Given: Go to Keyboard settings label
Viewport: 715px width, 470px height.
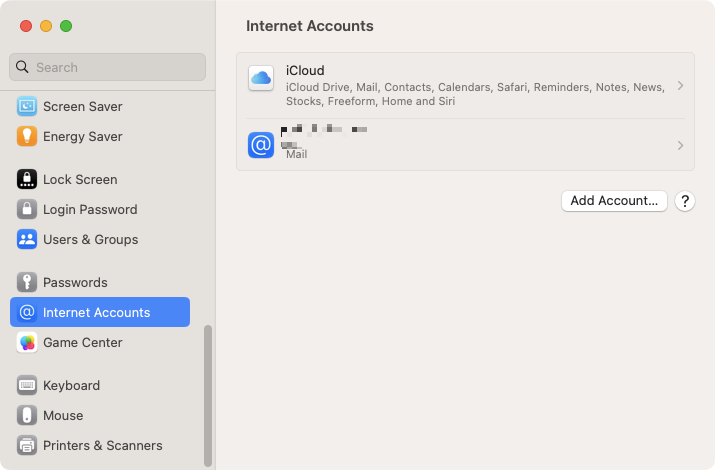Looking at the screenshot, I should point(72,385).
